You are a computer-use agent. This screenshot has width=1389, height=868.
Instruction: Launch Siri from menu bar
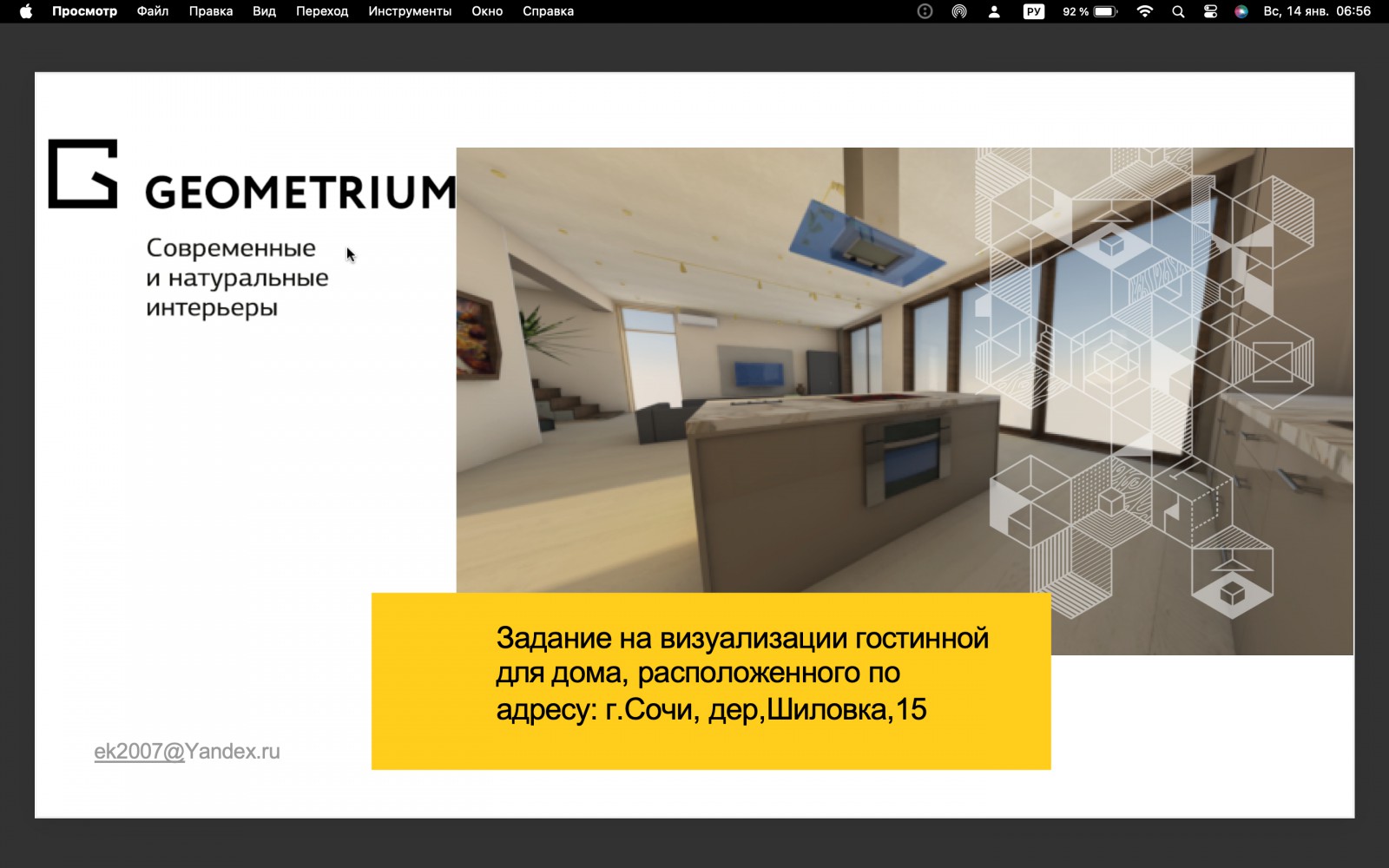tap(1241, 11)
